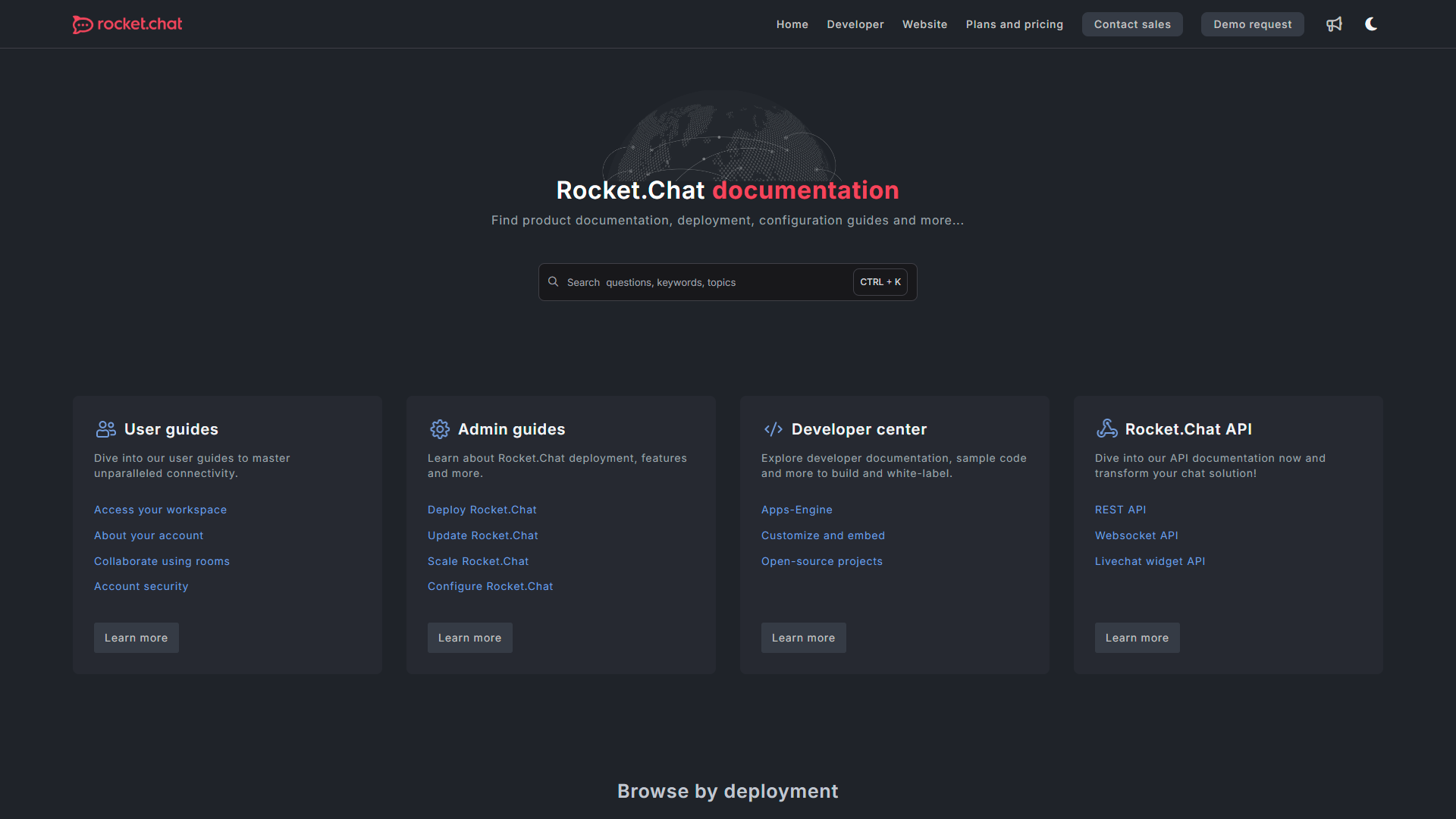Select the Home navigation item
This screenshot has width=1456, height=819.
point(792,24)
